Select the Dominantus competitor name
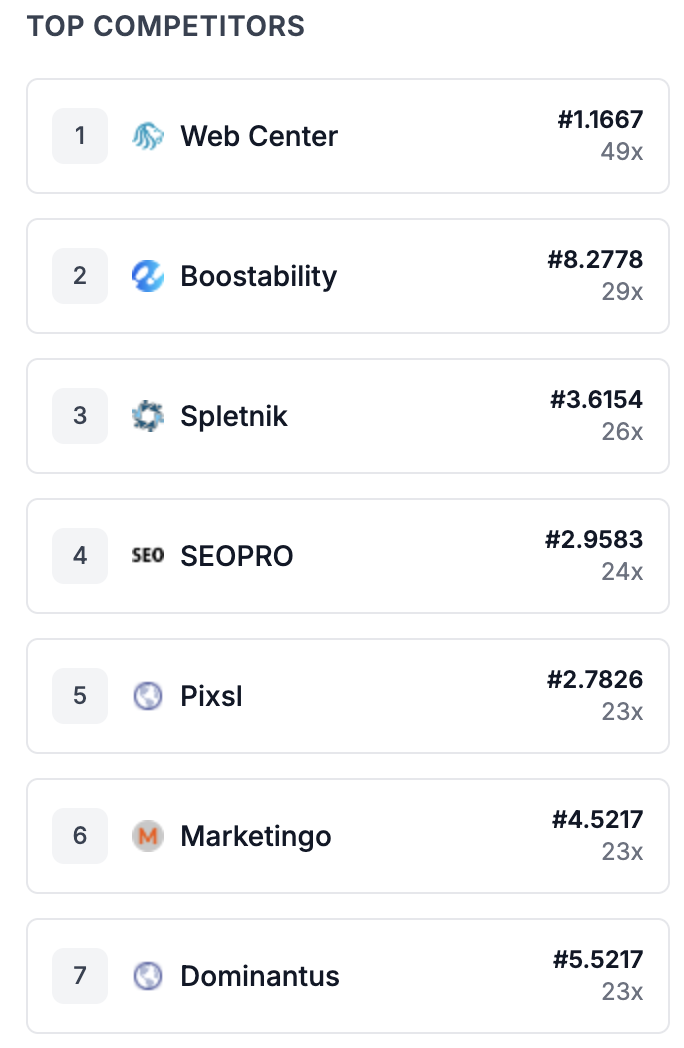 pos(260,976)
